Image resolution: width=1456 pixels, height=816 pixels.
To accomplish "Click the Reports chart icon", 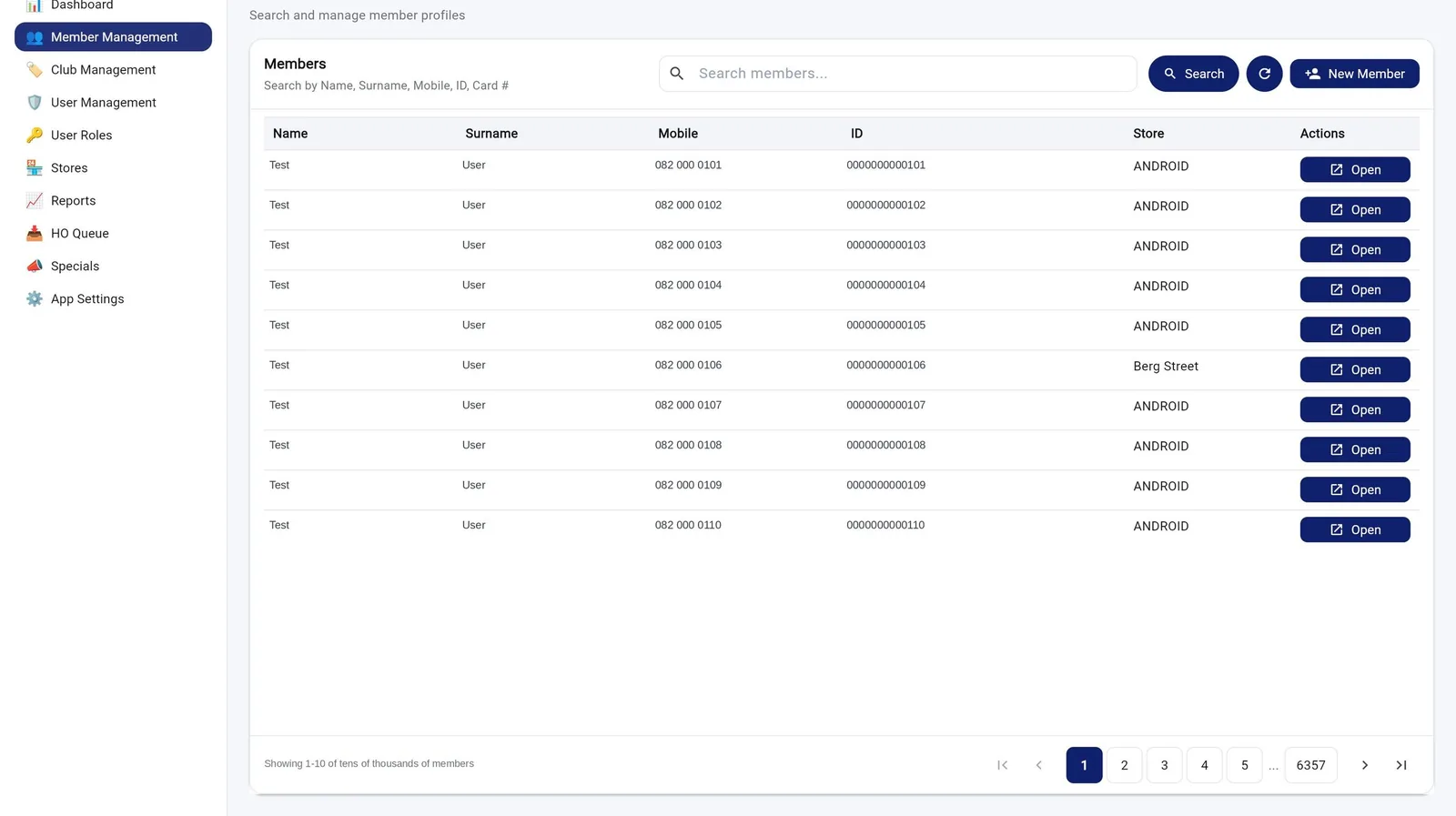I will tap(35, 201).
